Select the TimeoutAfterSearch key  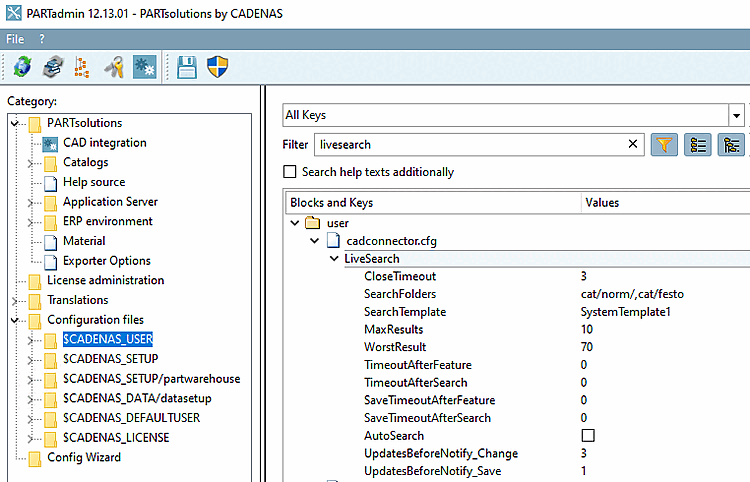pyautogui.click(x=416, y=383)
